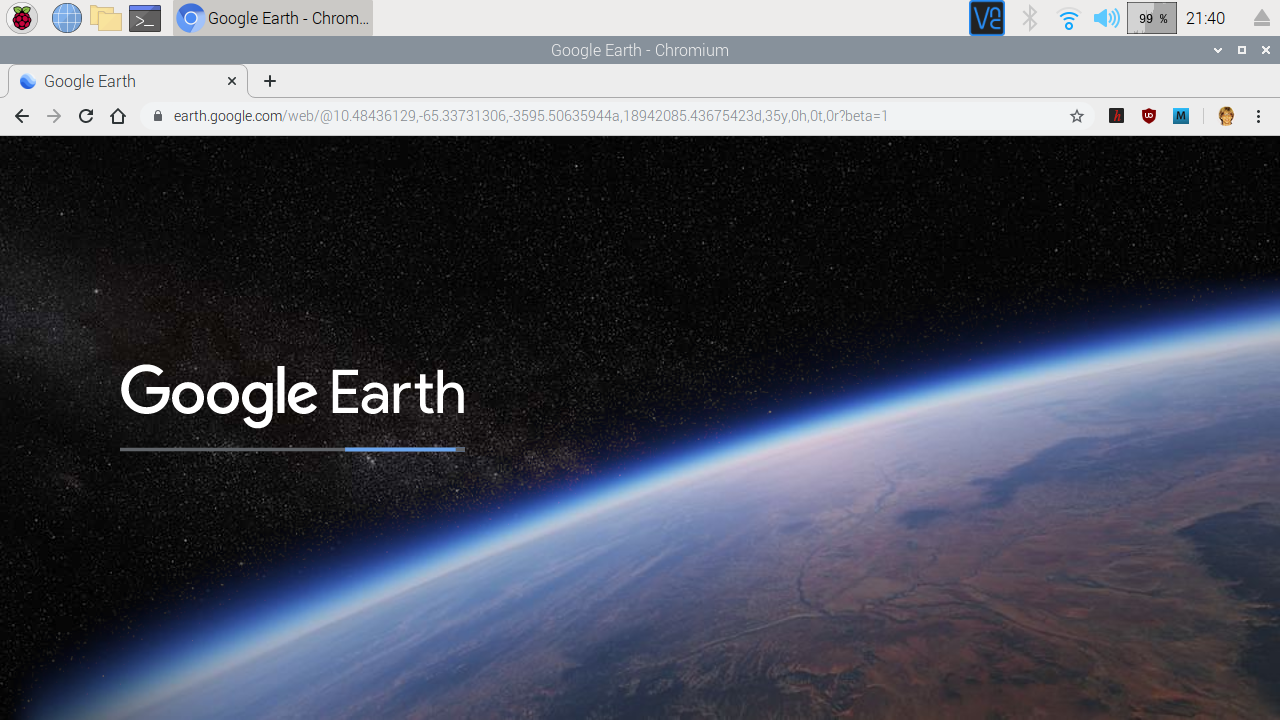Bookmark this page with the star
This screenshot has width=1280, height=720.
[1077, 116]
